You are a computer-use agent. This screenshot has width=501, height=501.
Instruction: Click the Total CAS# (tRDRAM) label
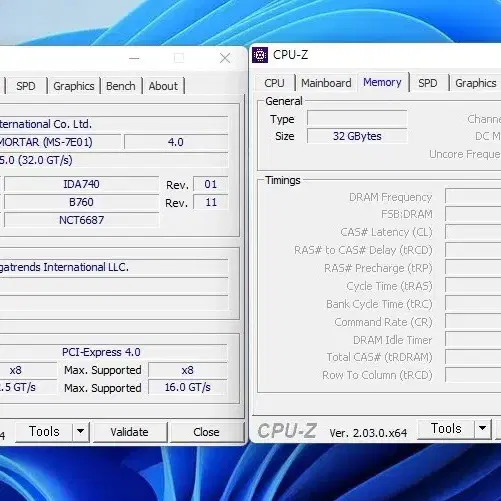379,357
